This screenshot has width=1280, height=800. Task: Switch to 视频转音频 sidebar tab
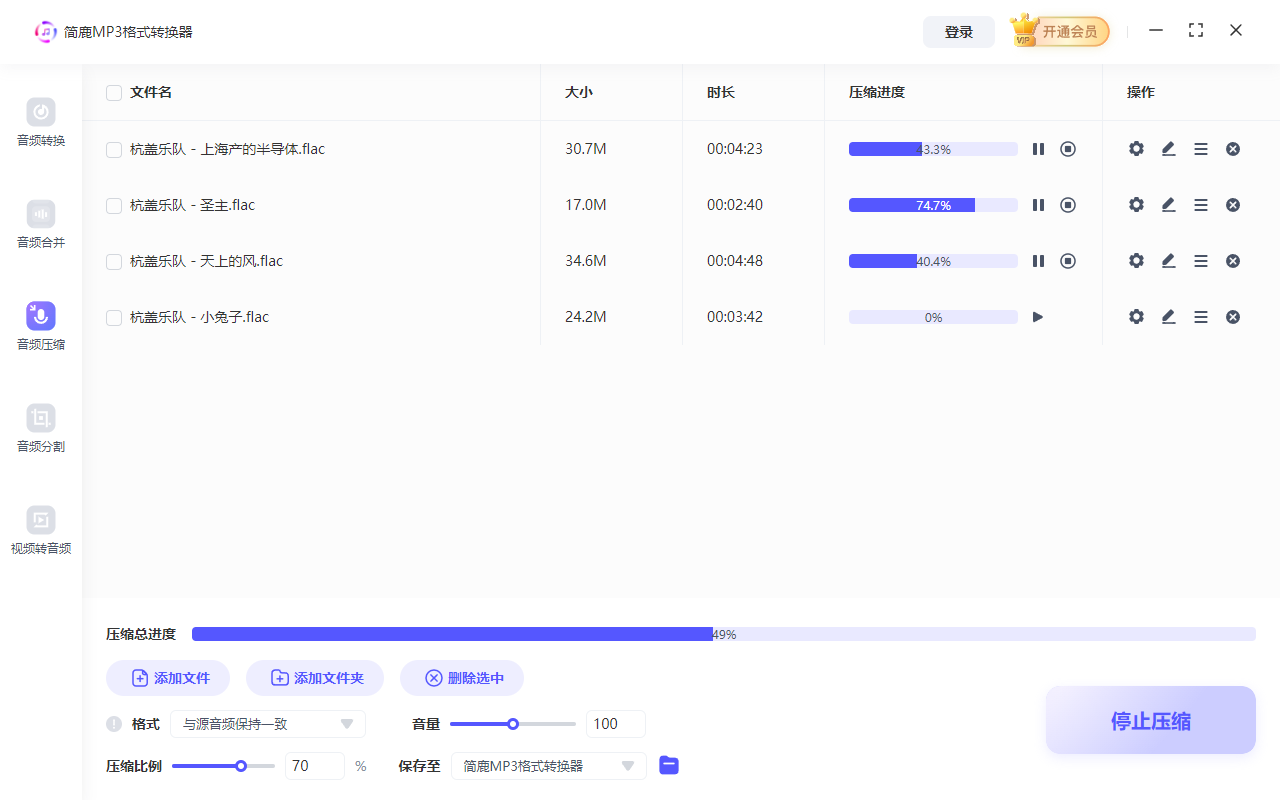[x=41, y=531]
